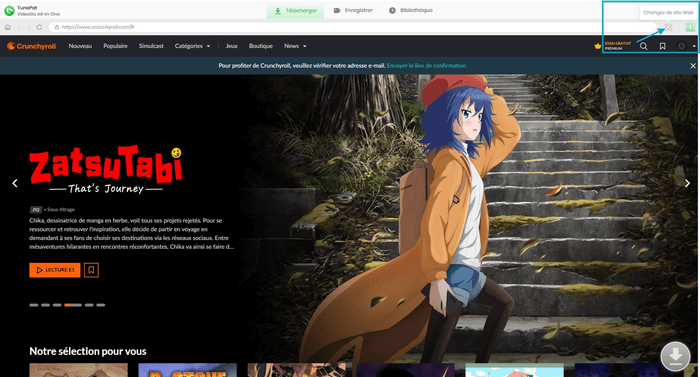Reload the Crunchyroll page

(x=39, y=27)
